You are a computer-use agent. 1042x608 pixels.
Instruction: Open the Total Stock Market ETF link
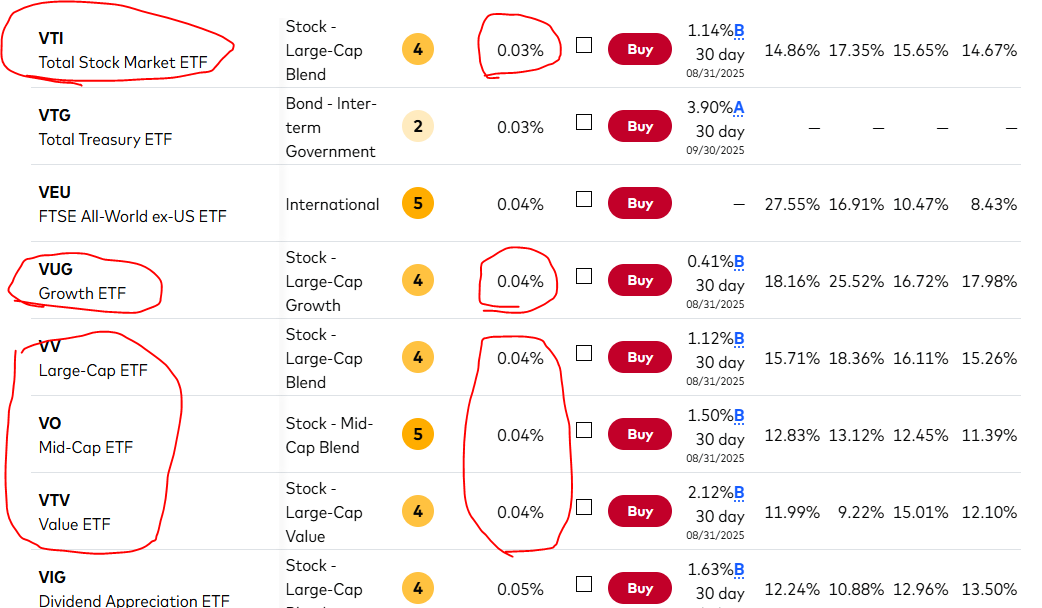(x=123, y=62)
